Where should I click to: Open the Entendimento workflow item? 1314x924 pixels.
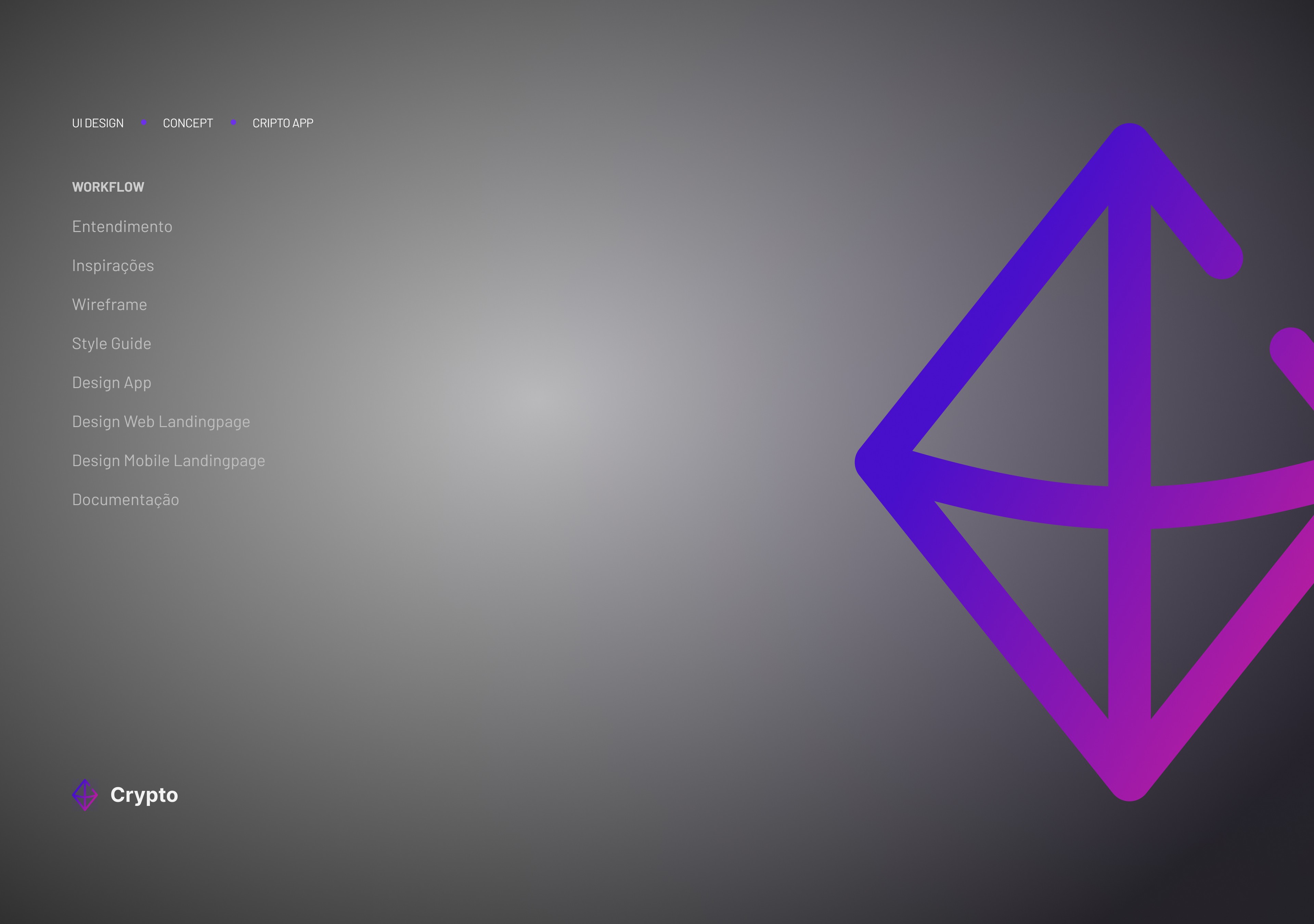[122, 227]
